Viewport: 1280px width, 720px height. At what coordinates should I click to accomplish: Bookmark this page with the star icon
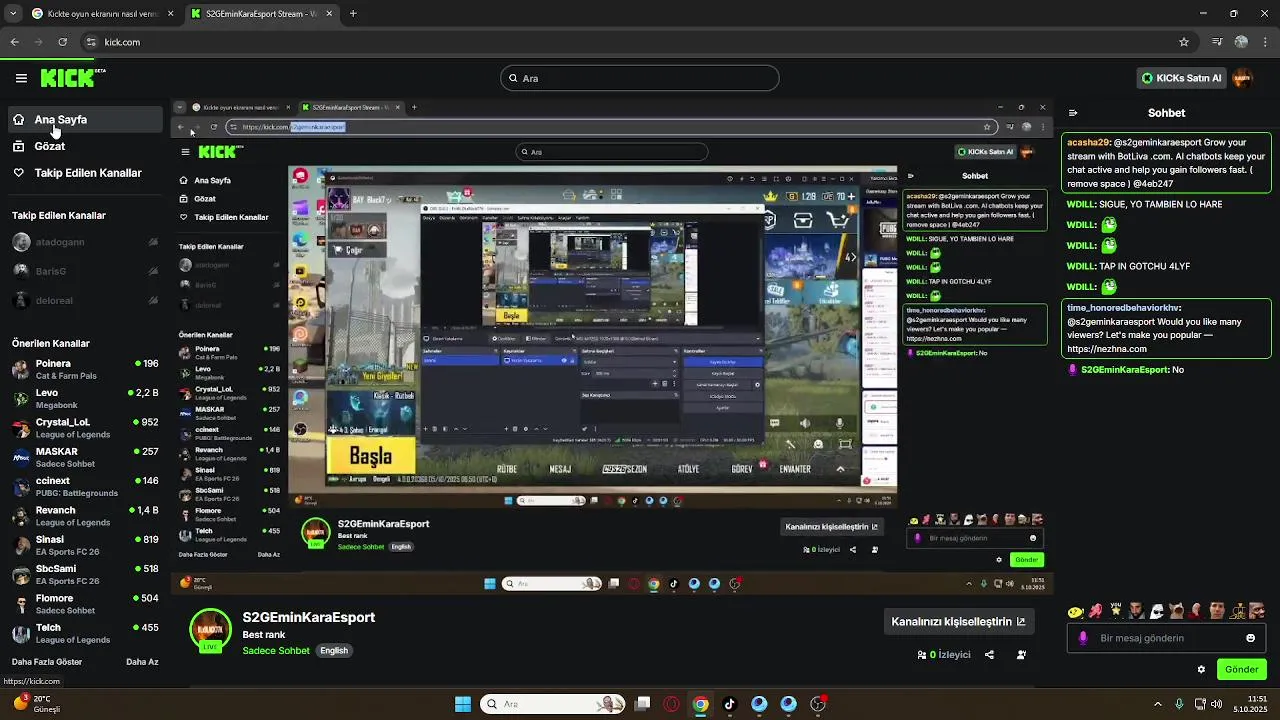tap(1184, 42)
